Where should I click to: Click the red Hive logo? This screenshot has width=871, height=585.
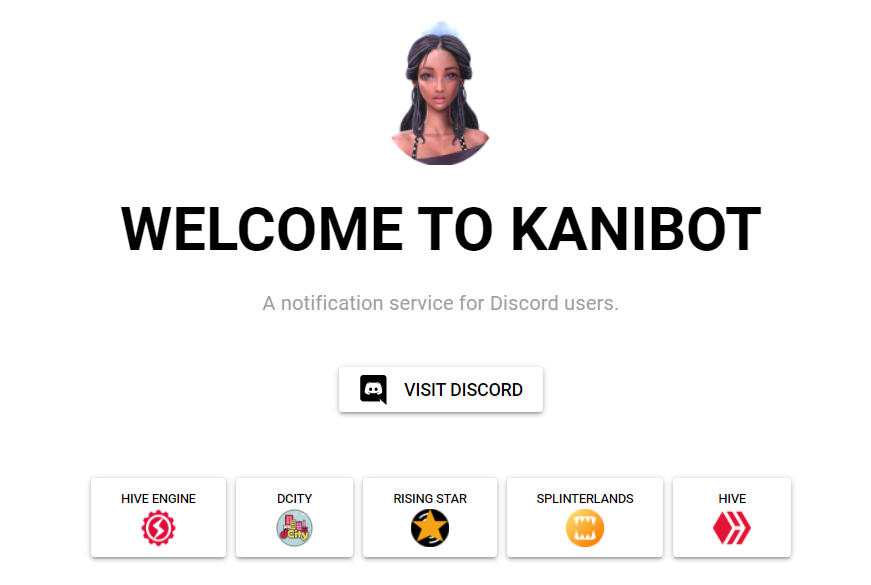pos(732,528)
